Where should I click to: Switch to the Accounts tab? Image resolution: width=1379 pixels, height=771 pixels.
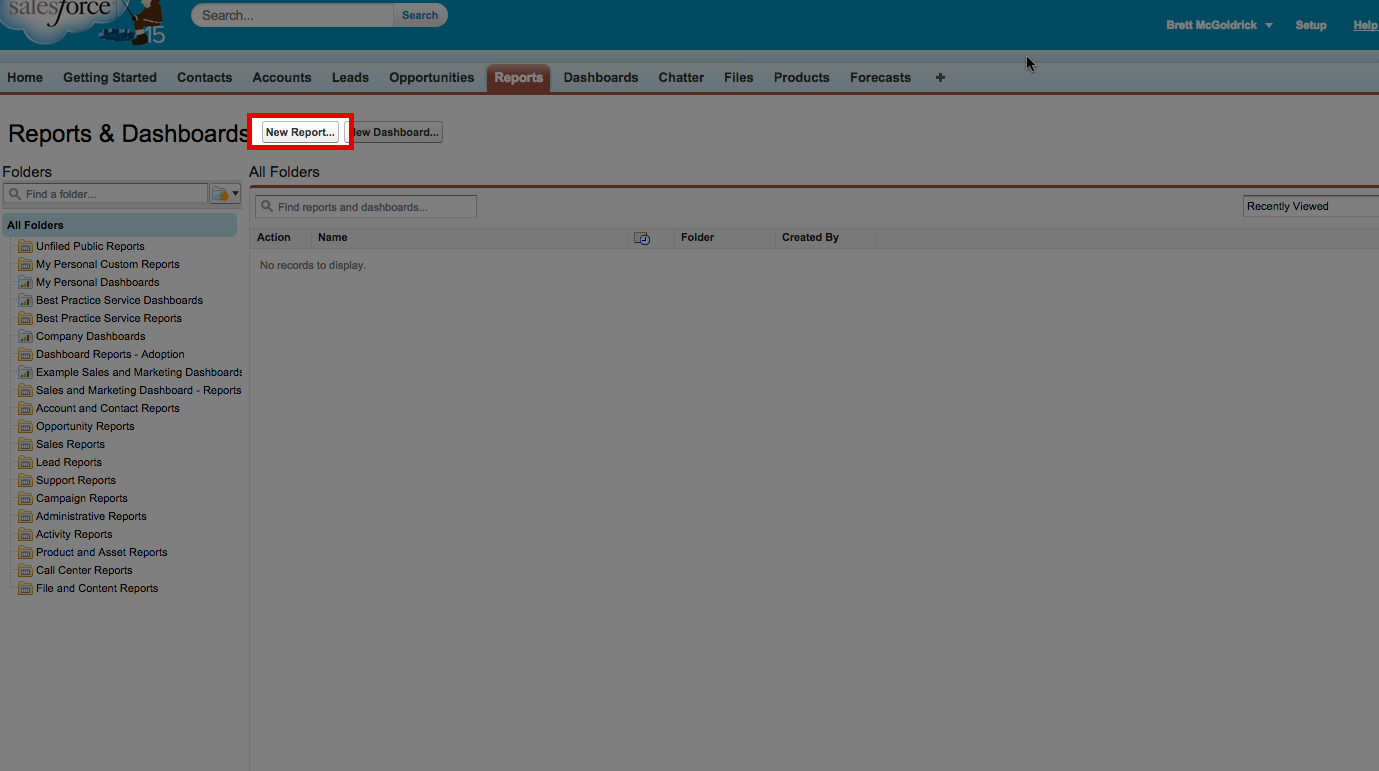[282, 77]
